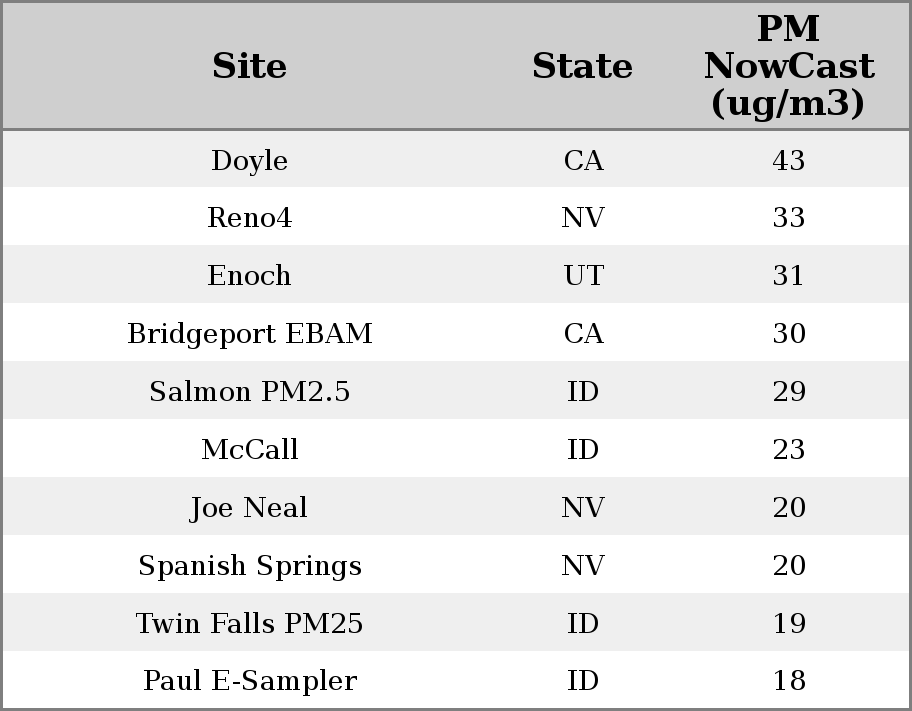912x711 pixels.
Task: Click Paul E-Sampler's NowCast value 18
Action: 788,681
